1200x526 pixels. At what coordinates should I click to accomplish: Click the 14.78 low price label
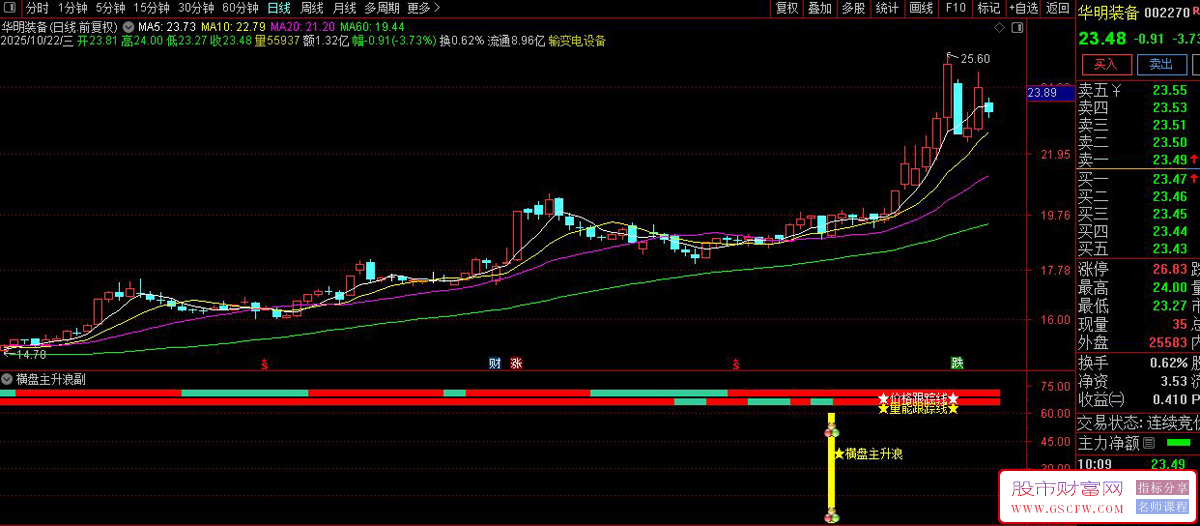tap(31, 353)
